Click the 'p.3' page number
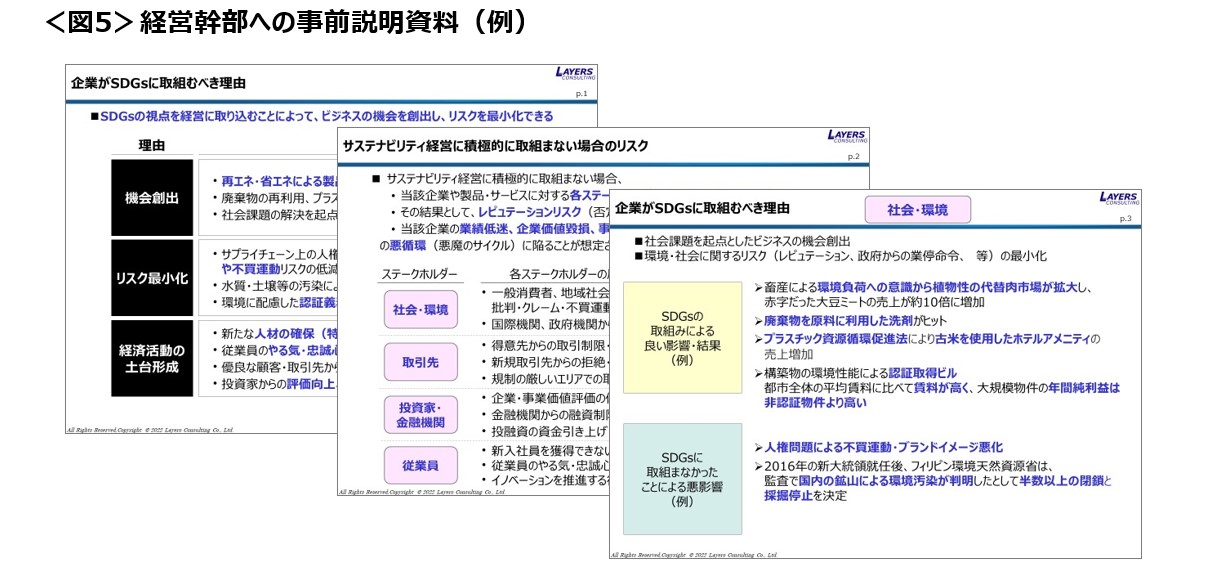The image size is (1207, 573). point(1125,219)
